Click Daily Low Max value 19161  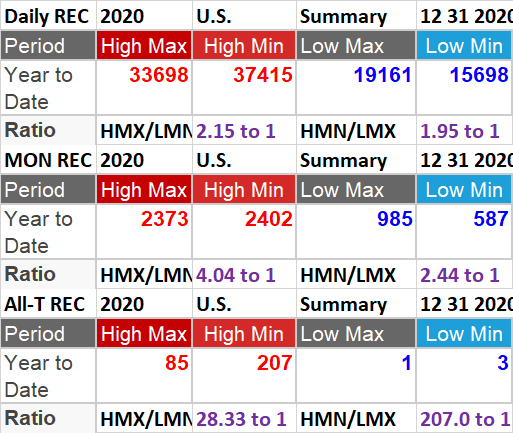click(356, 87)
